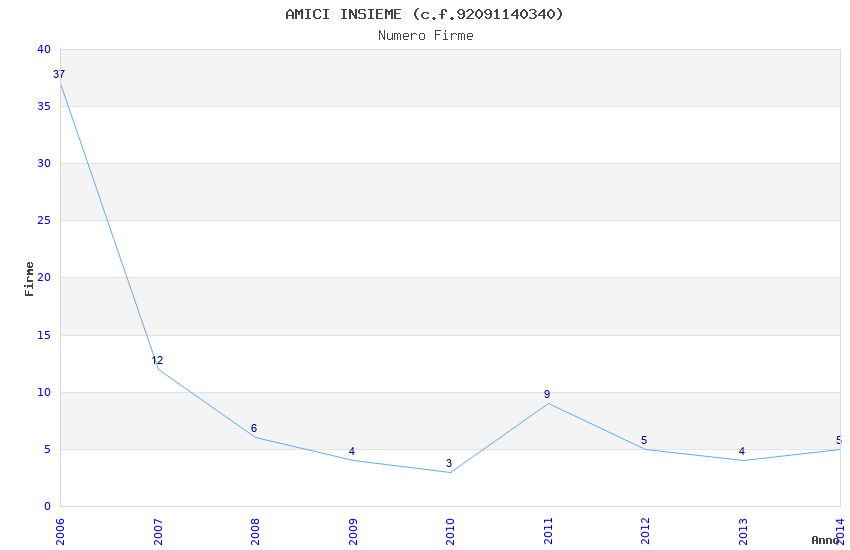Click the 40 tick on the y-axis

tap(43, 50)
